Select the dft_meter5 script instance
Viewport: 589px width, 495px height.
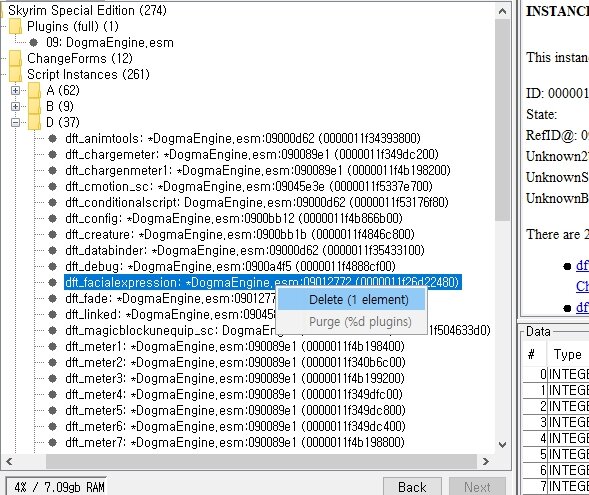[x=235, y=410]
